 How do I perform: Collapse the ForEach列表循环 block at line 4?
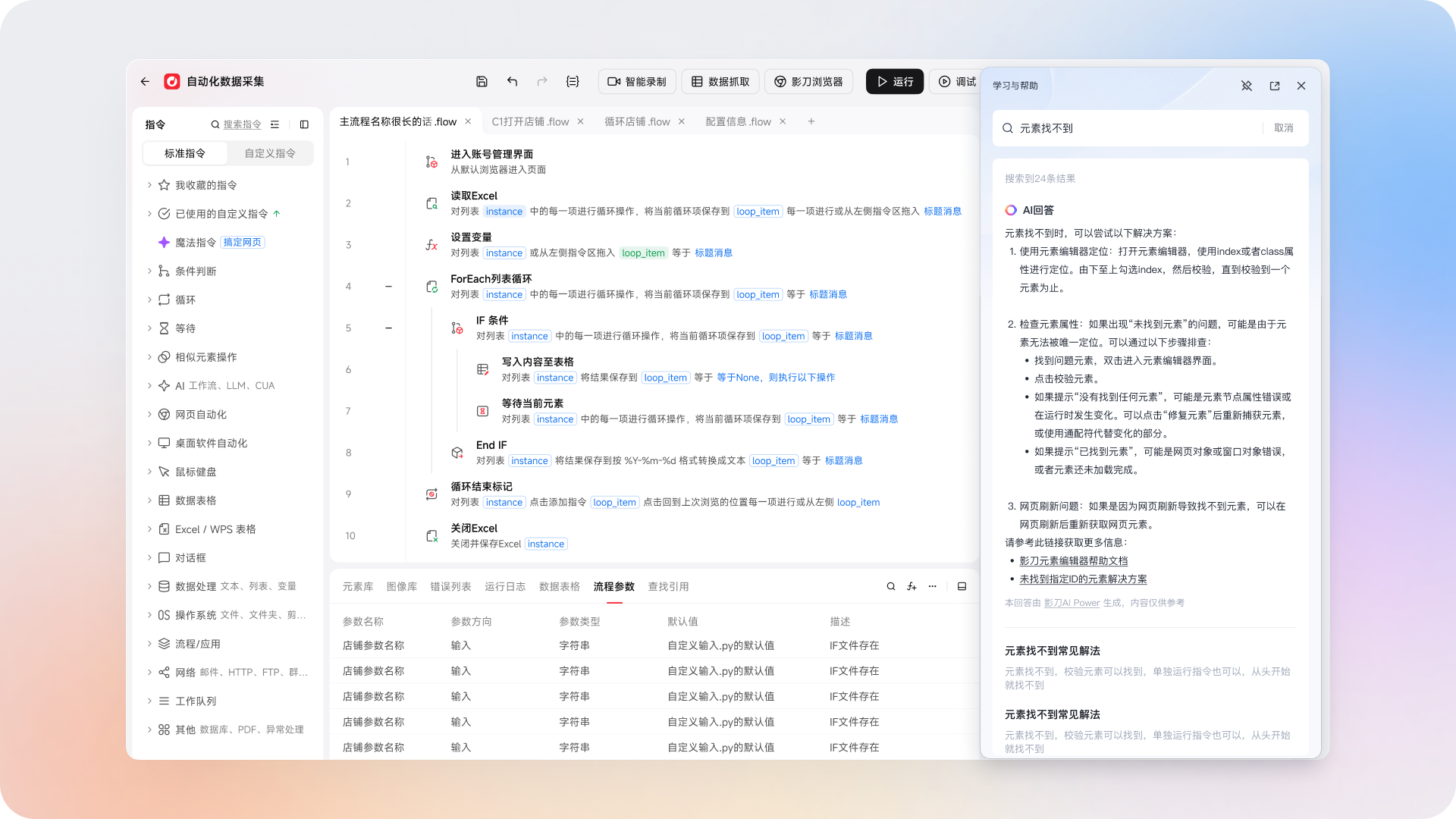pyautogui.click(x=389, y=287)
